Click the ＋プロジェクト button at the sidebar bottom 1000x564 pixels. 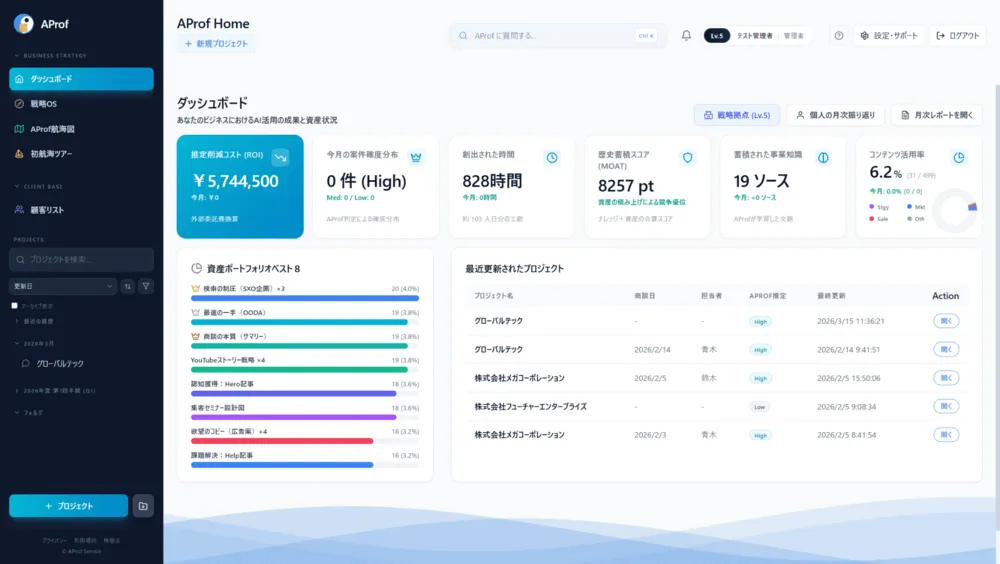68,506
